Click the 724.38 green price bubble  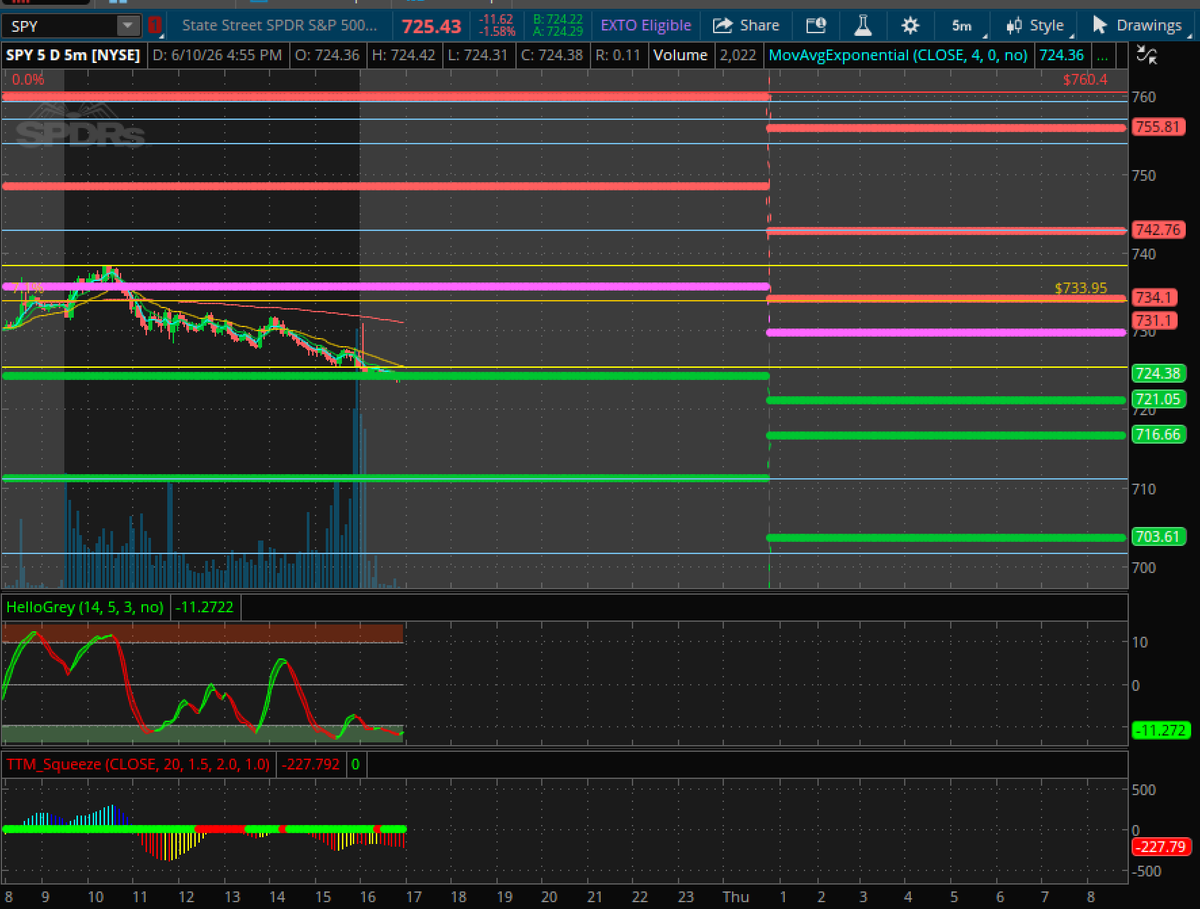[1159, 373]
